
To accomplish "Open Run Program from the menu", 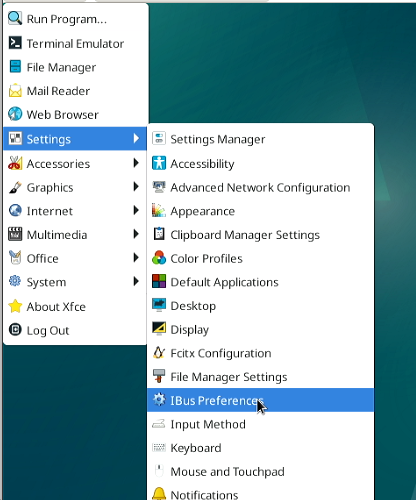I will [x=75, y=19].
